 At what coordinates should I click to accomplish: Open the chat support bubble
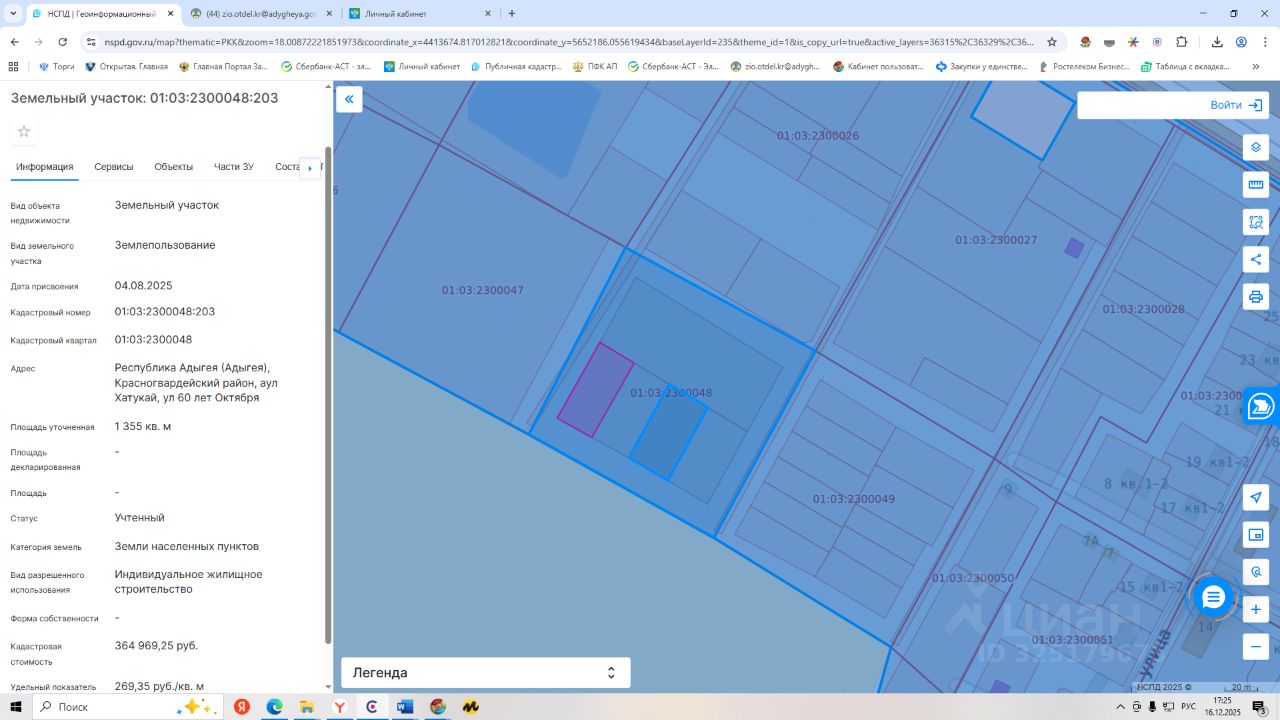click(1214, 598)
